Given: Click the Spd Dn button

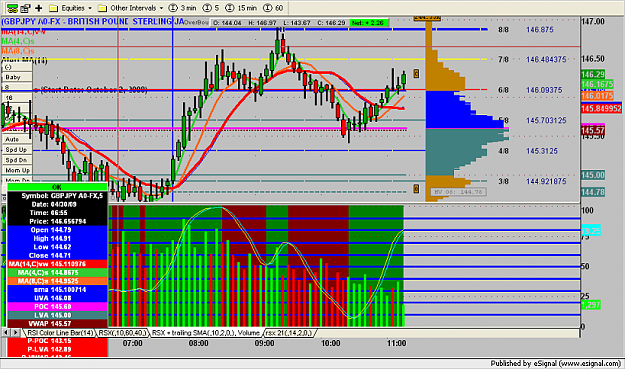Looking at the screenshot, I should [17, 160].
